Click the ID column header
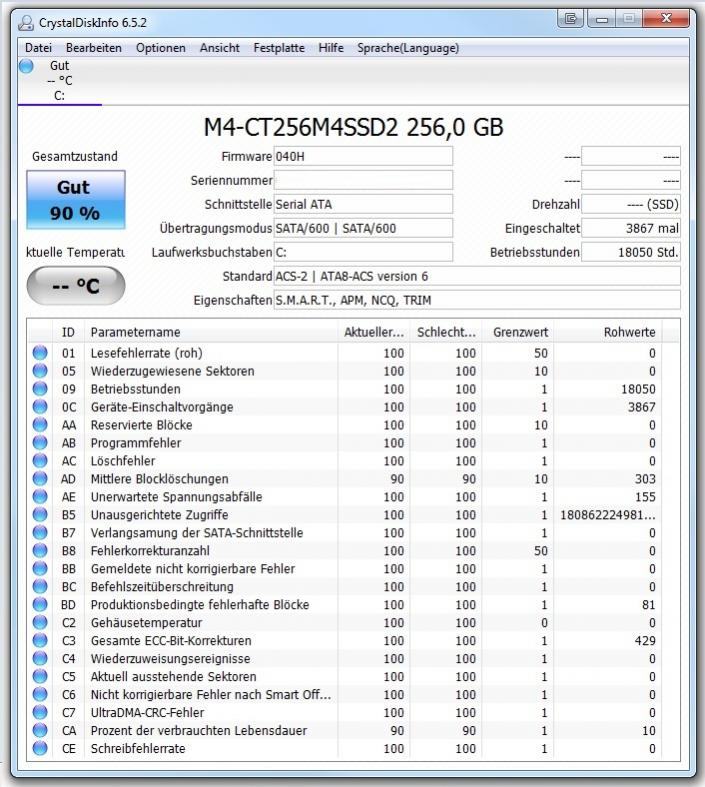 click(x=68, y=332)
